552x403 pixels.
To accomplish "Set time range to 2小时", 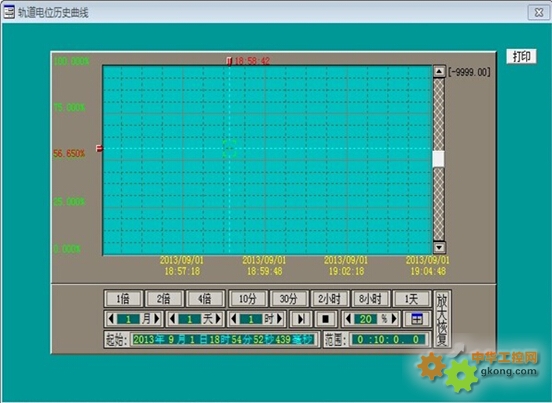I will tap(330, 299).
